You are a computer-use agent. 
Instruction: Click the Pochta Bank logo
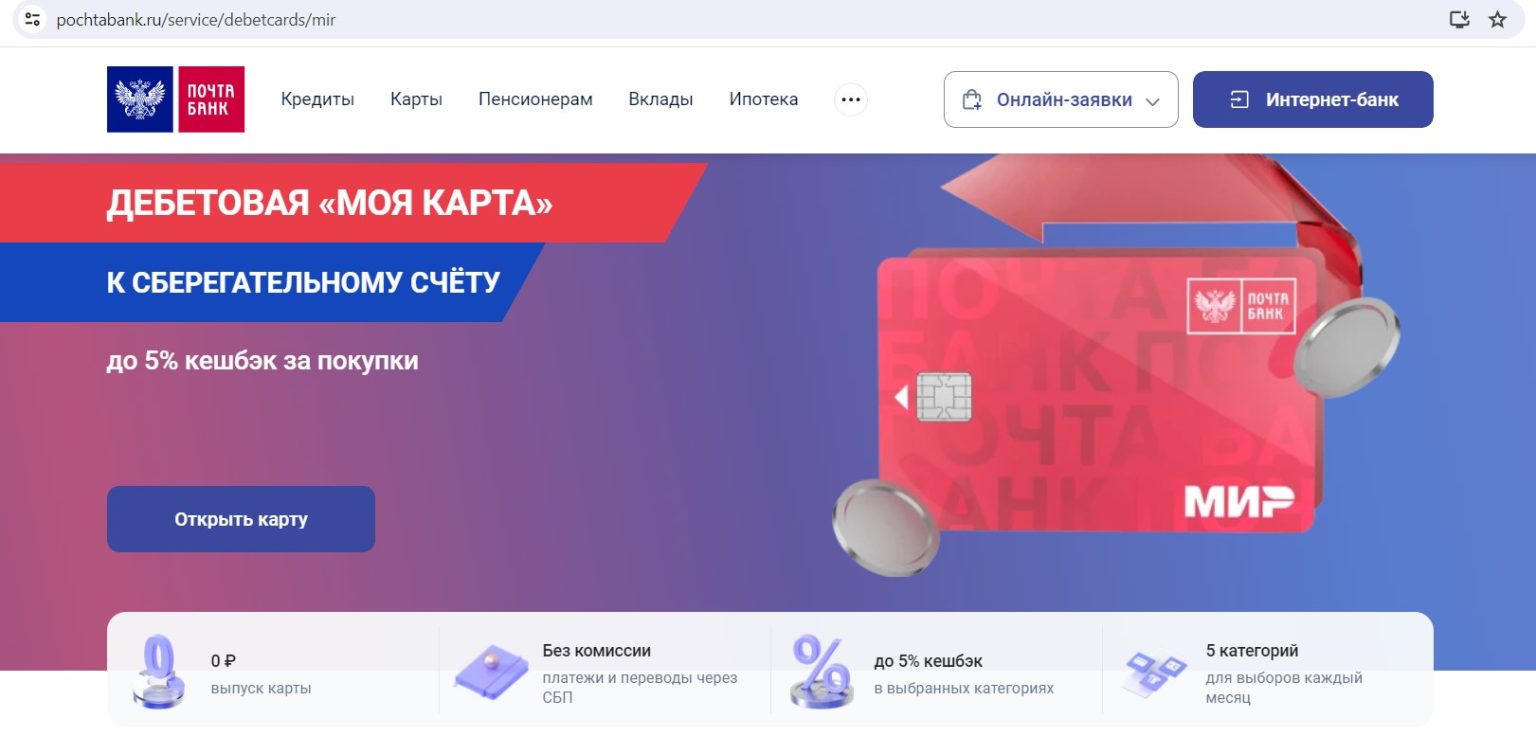click(176, 99)
